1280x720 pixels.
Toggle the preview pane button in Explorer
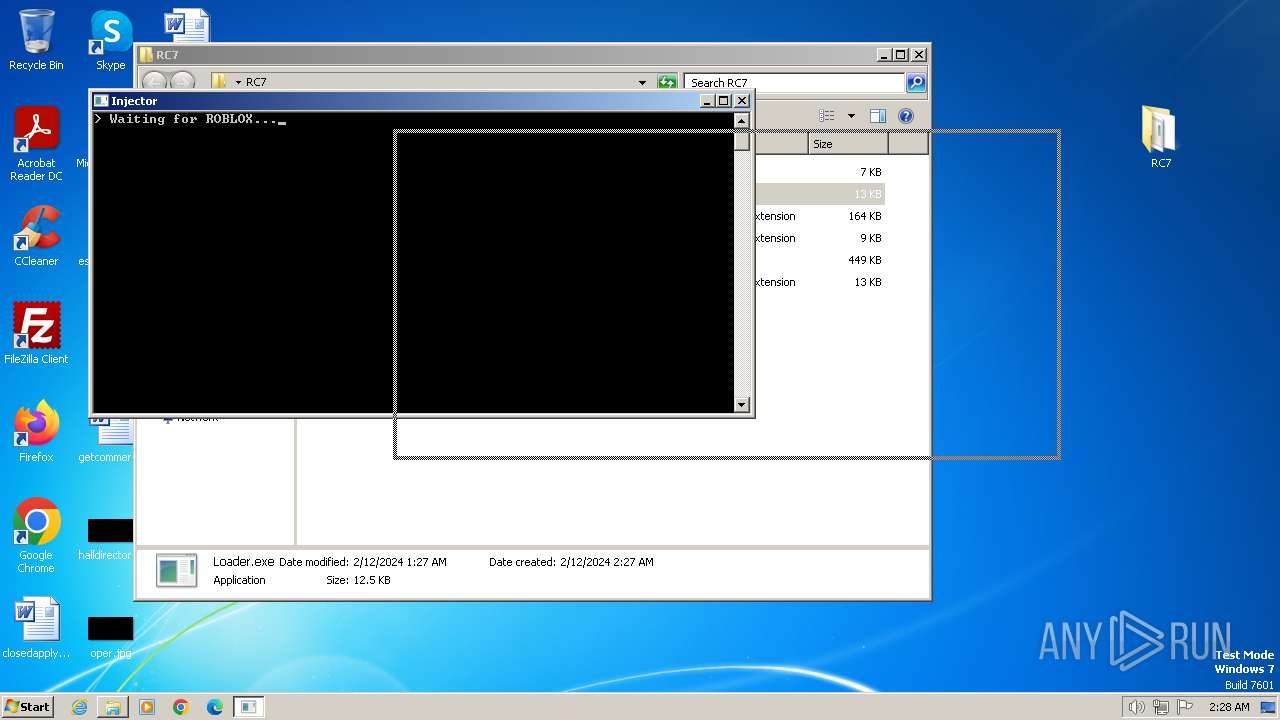tap(877, 116)
